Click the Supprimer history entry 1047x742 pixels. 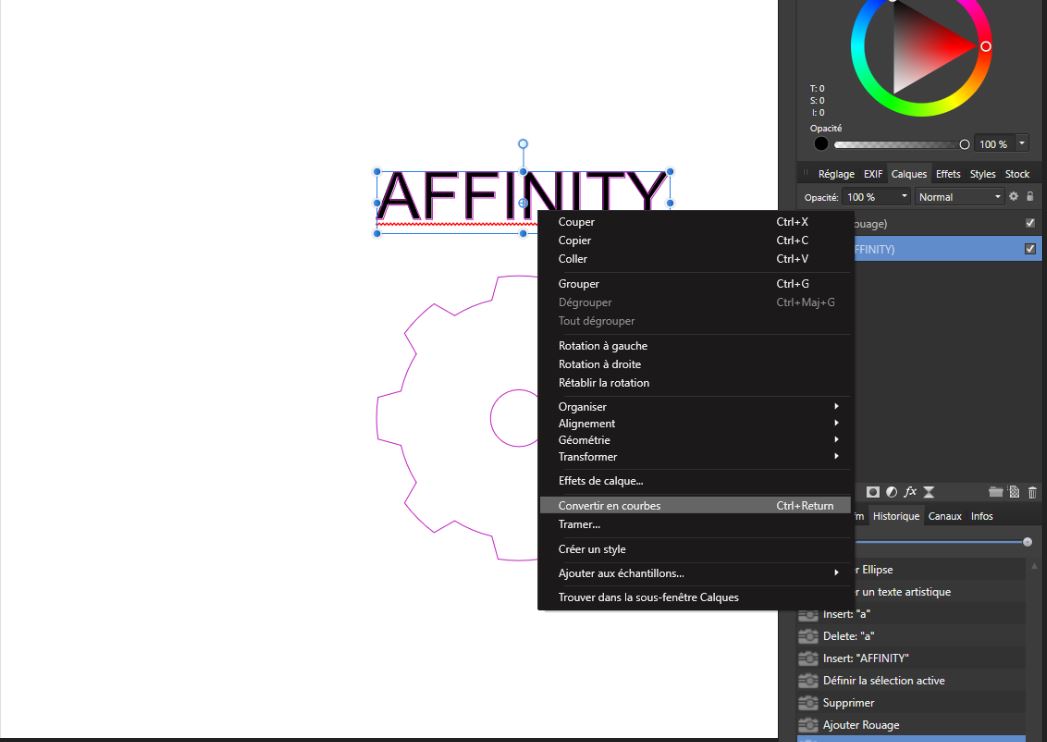coord(911,703)
